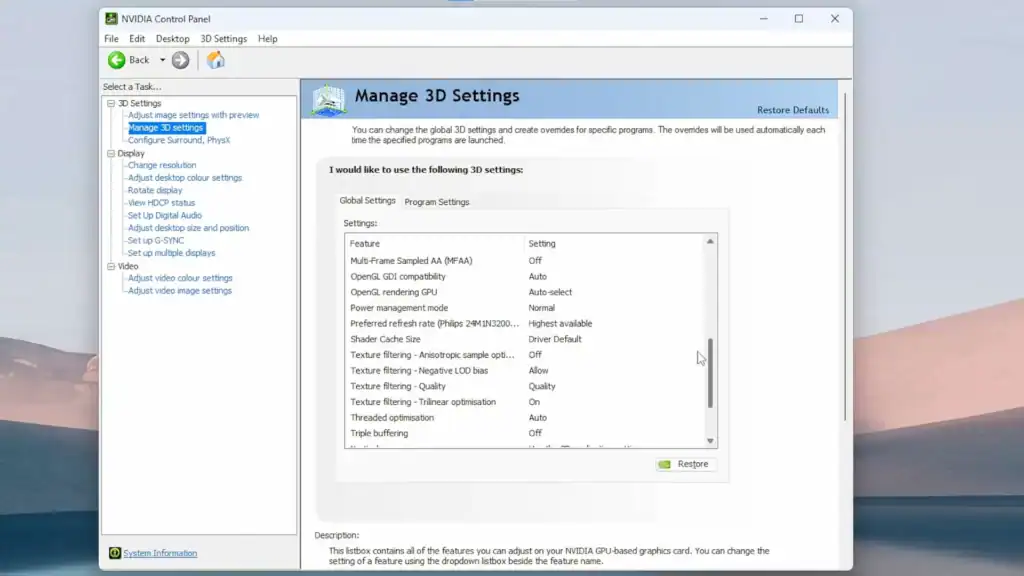Select Adjust video image settings

180,291
